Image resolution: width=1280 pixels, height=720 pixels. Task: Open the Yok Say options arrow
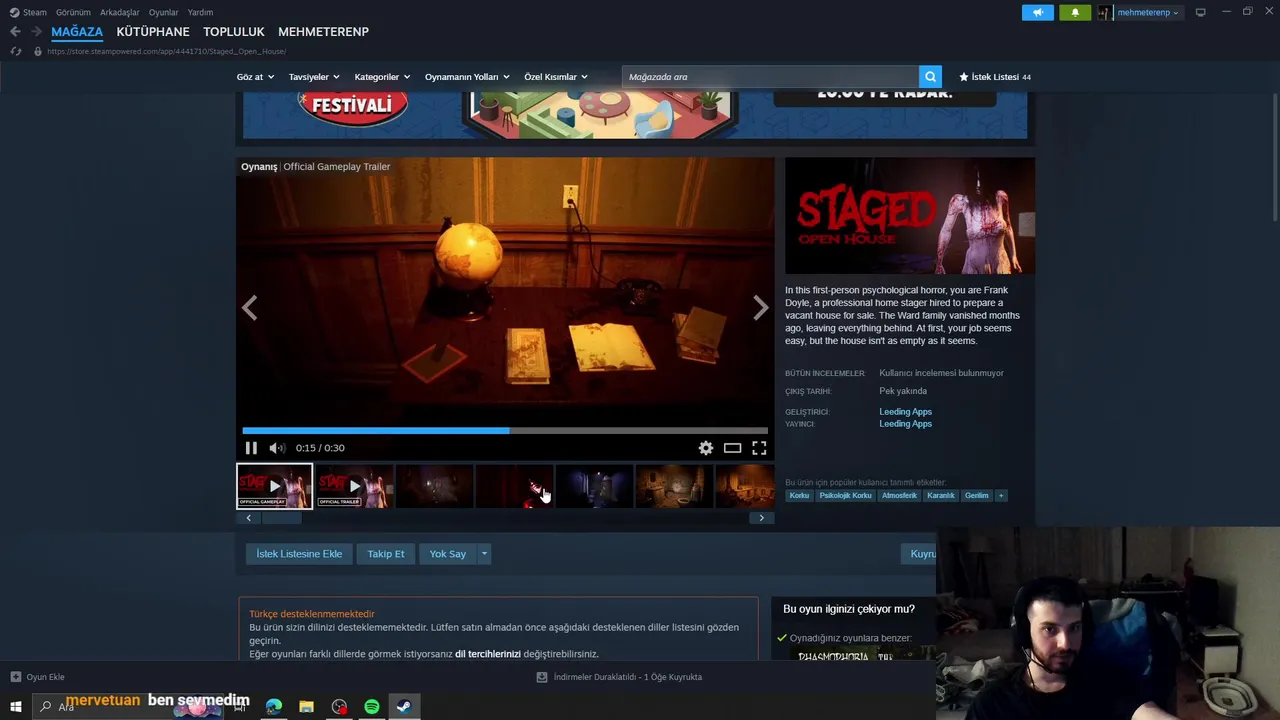[484, 554]
